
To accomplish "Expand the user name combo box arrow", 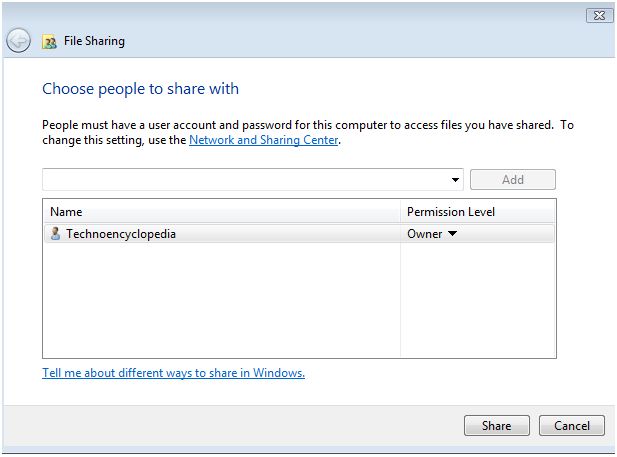I will (456, 180).
